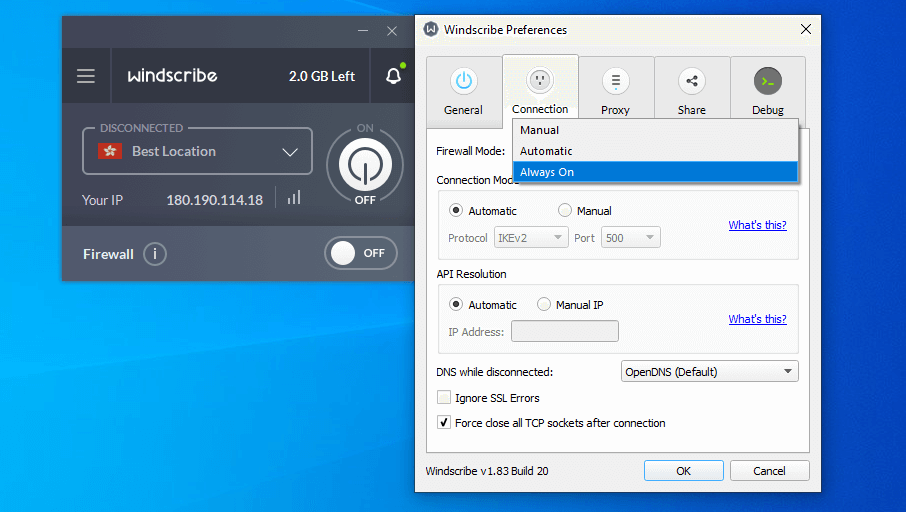
Task: Click the Firewall label in Windscribe
Action: pos(108,254)
